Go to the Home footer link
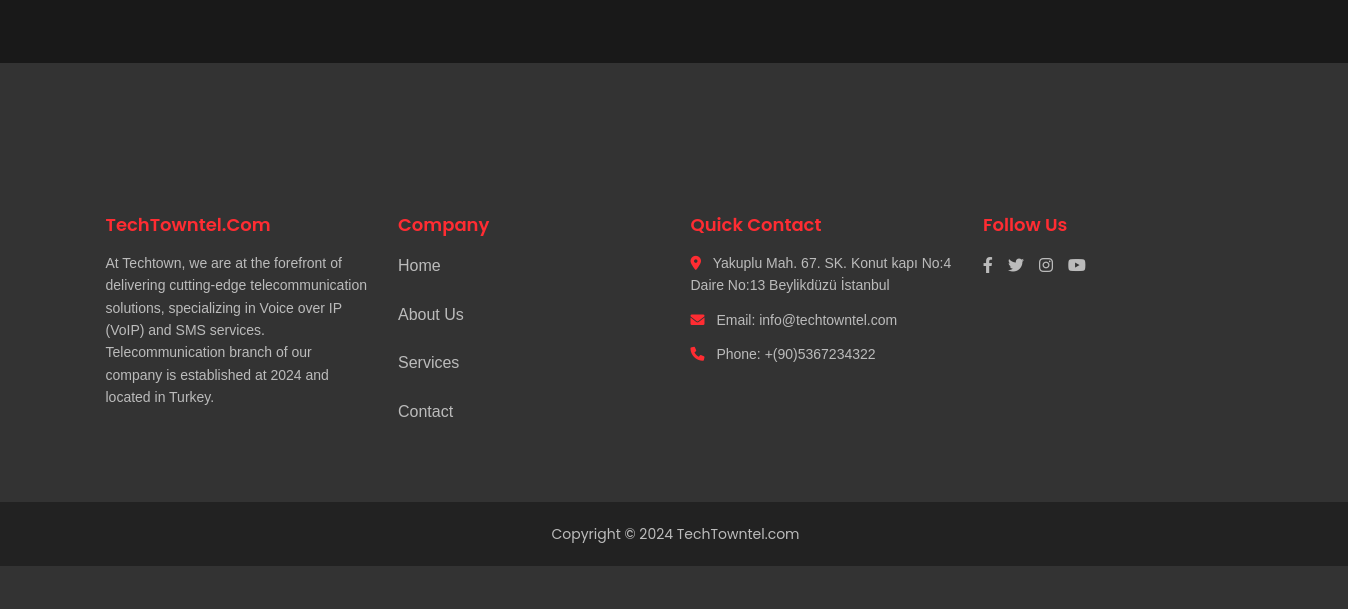The image size is (1348, 609). (419, 266)
